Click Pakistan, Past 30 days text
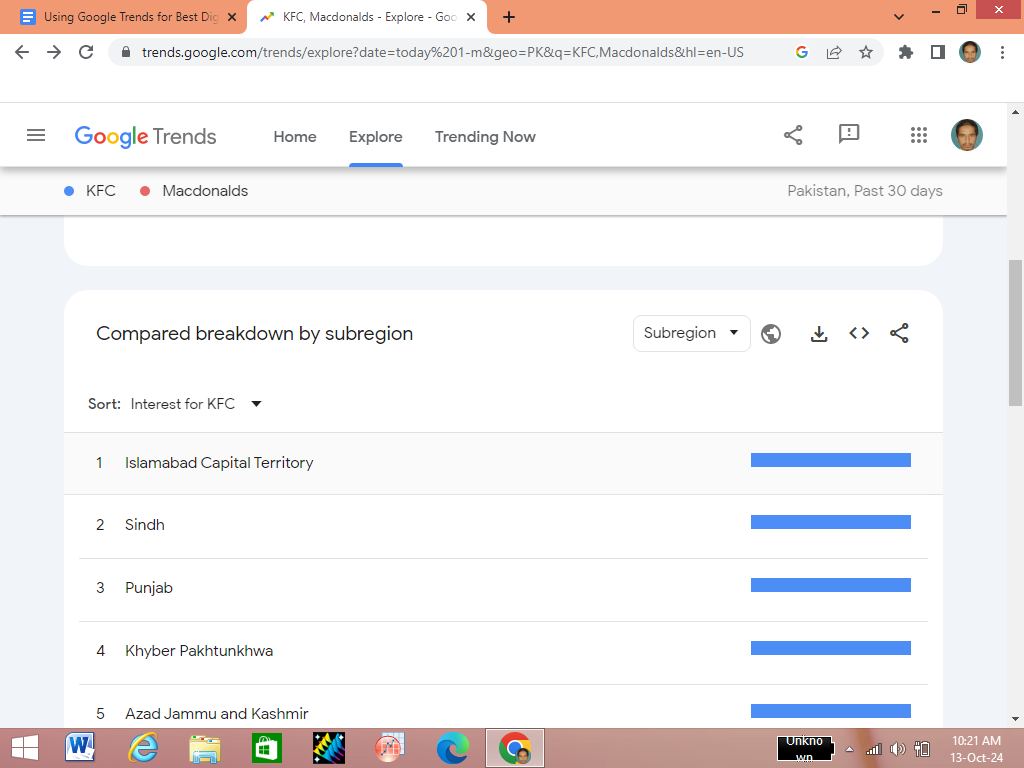This screenshot has width=1024, height=768. (865, 191)
